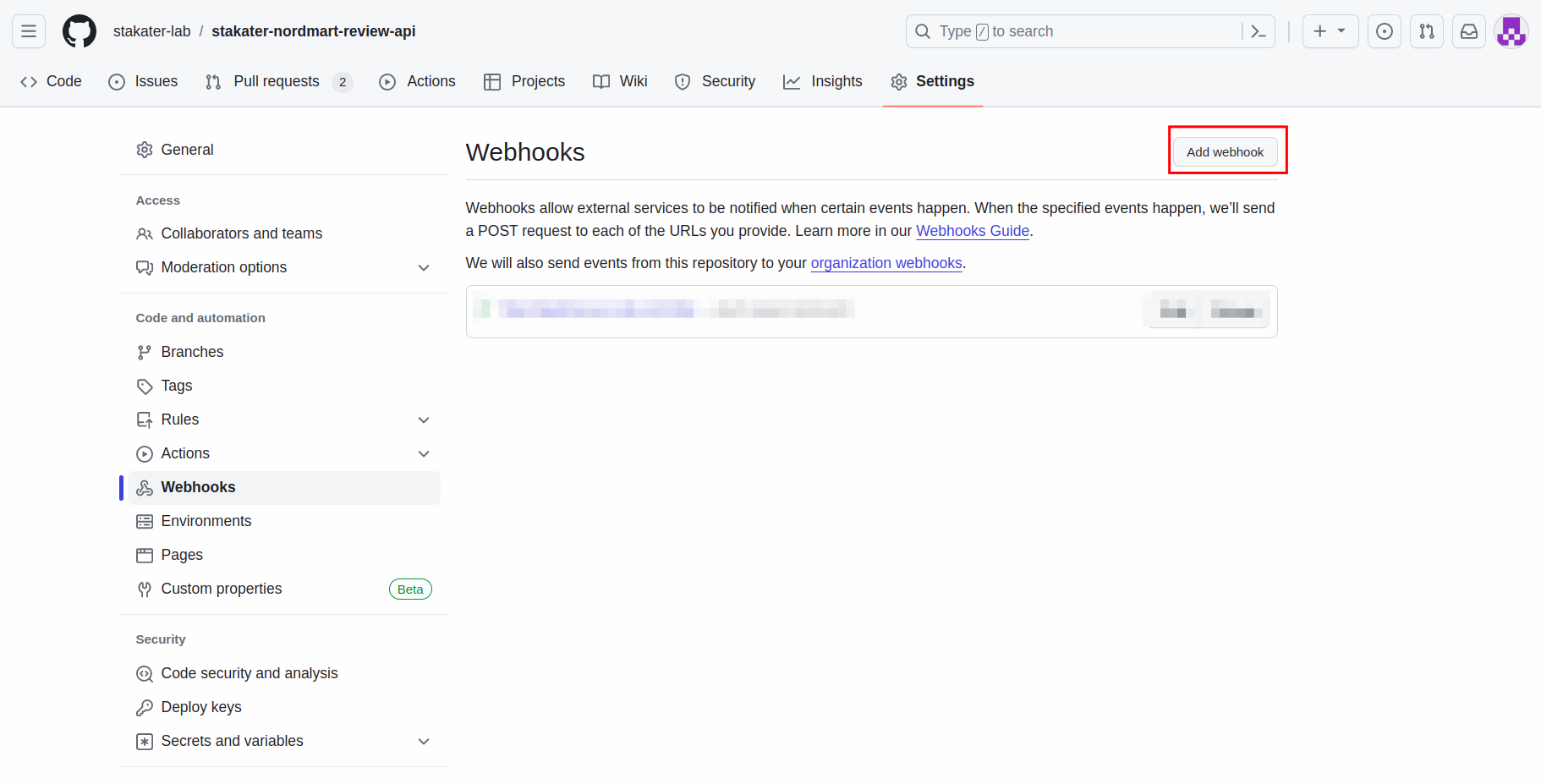Viewport: 1541px width, 784px height.
Task: Switch to the Code tab
Action: (51, 81)
